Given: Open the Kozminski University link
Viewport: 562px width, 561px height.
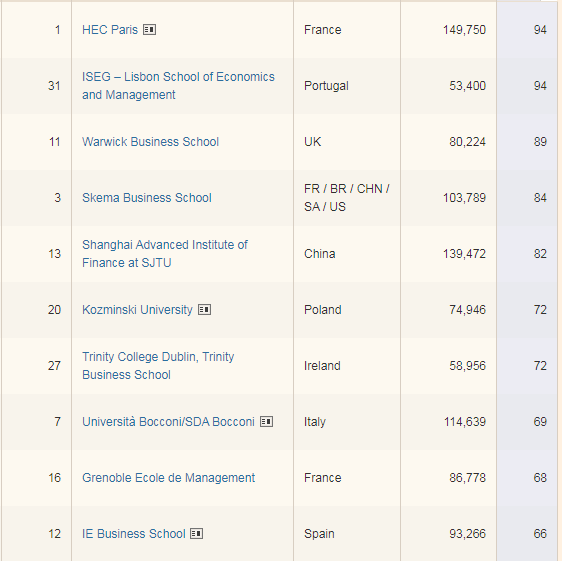Looking at the screenshot, I should 137,310.
